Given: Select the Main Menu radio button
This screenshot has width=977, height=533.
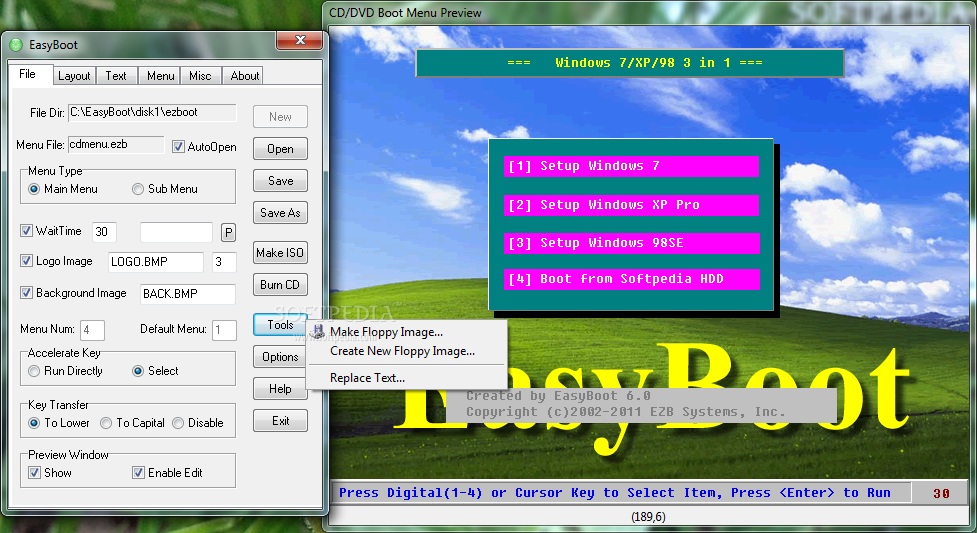Looking at the screenshot, I should (34, 189).
